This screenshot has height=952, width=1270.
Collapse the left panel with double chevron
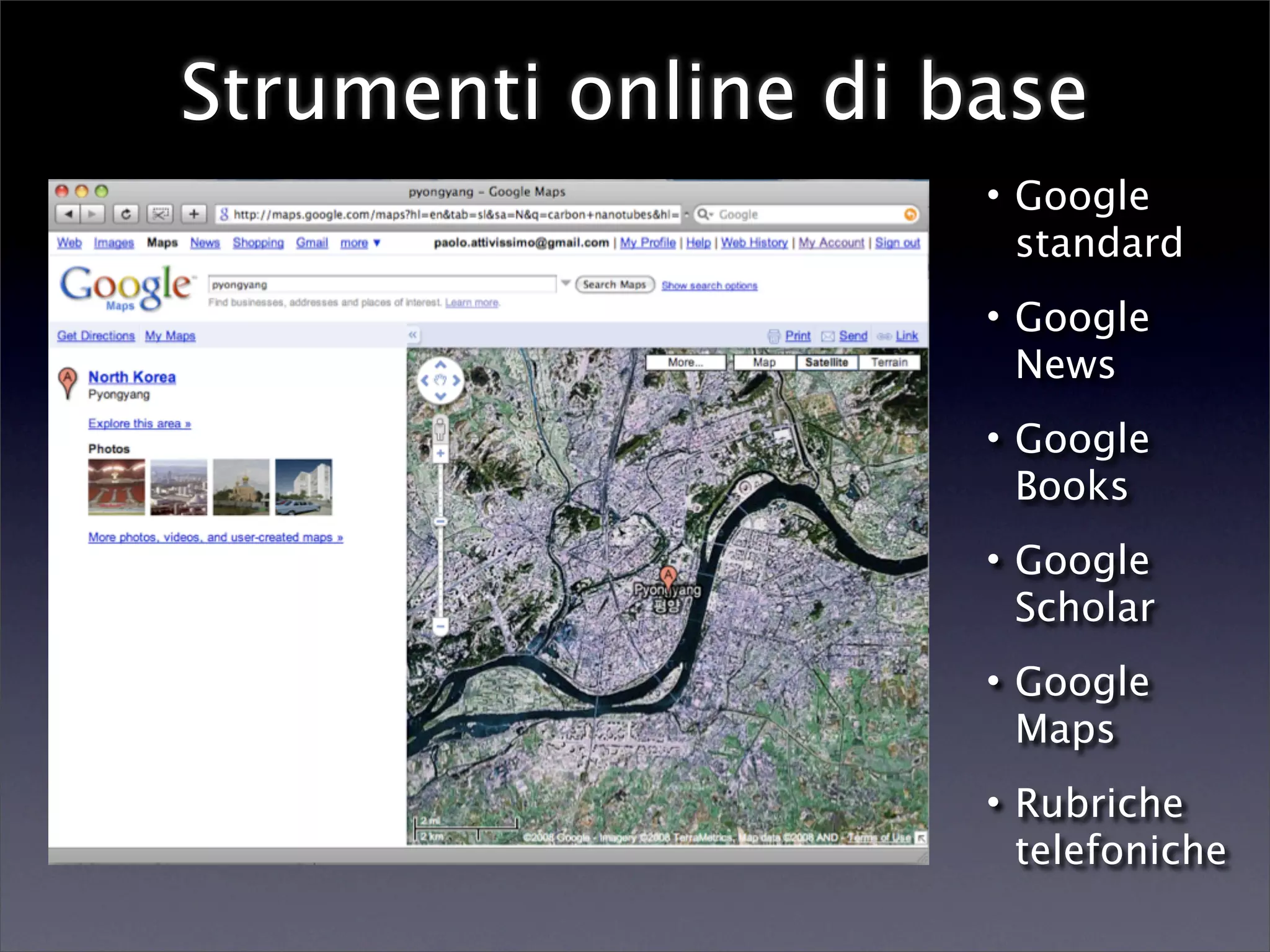[413, 335]
